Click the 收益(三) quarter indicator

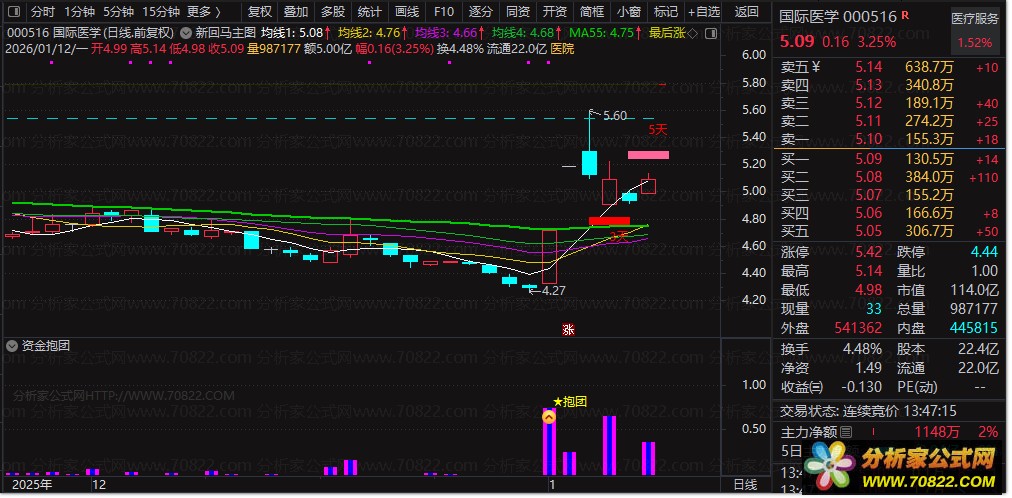pos(803,387)
